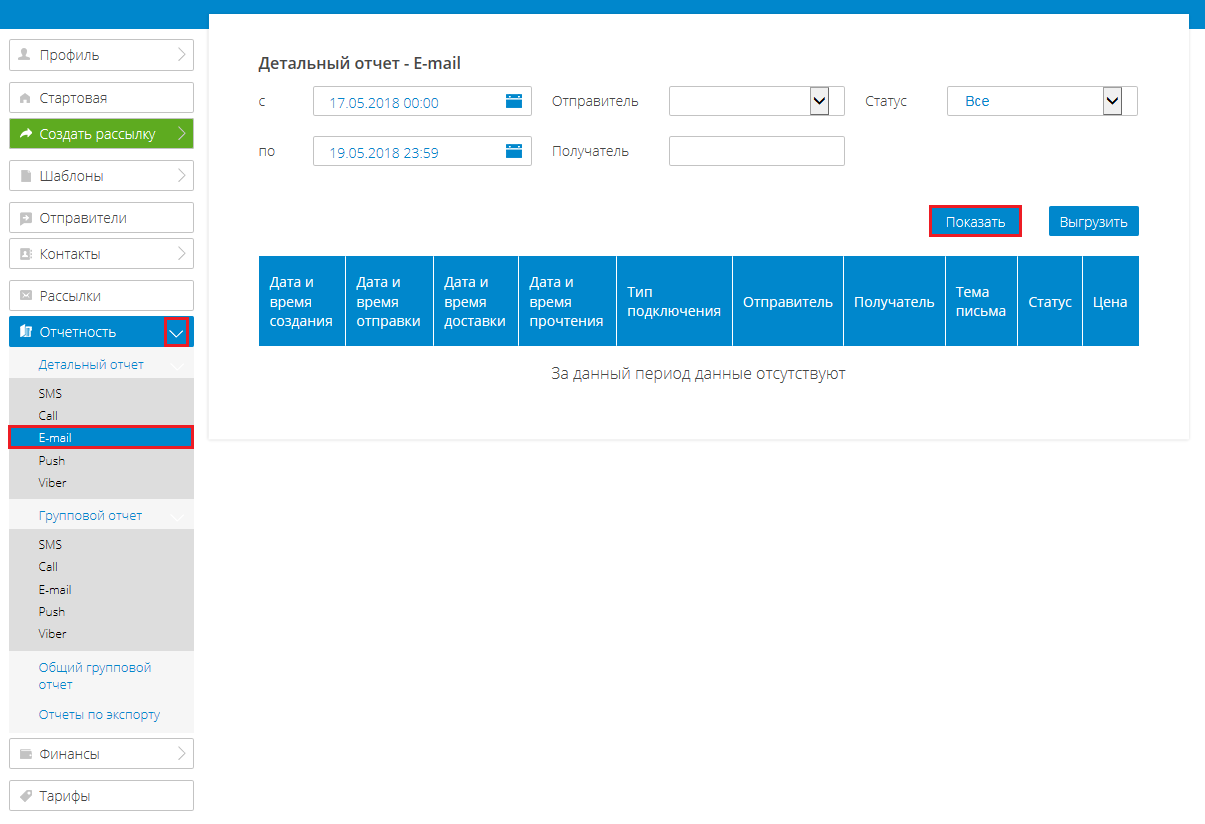Screen dimensions: 1205x824
Task: Click the Тема письма column header
Action: coord(981,301)
